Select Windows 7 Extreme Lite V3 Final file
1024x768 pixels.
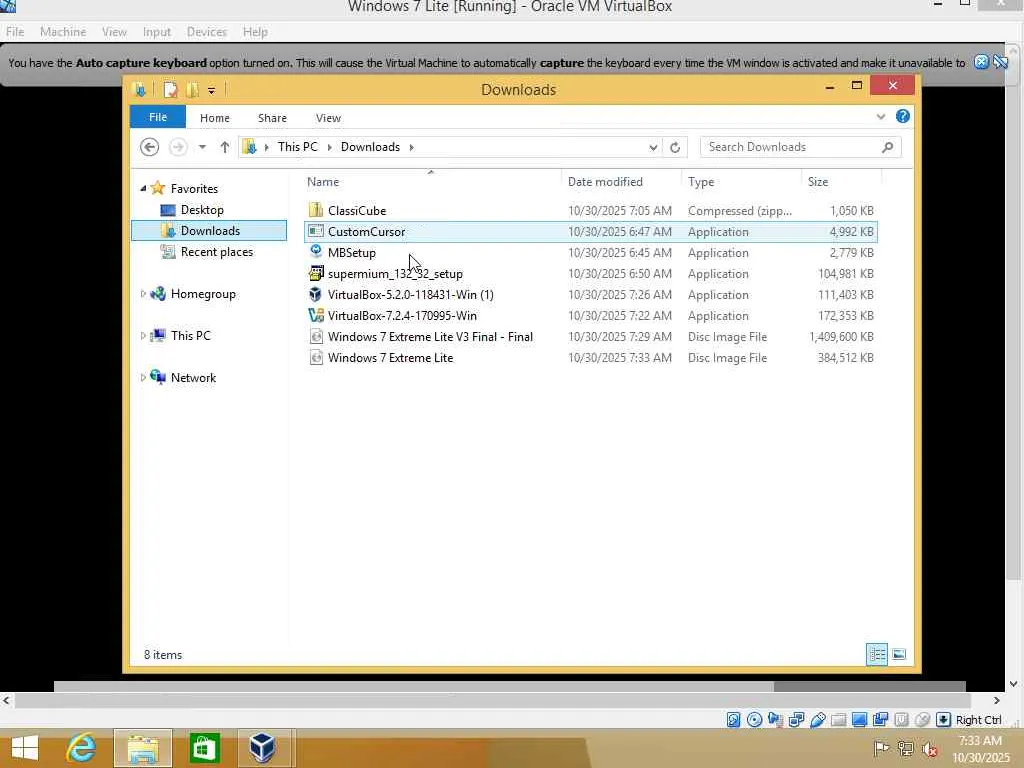click(x=590, y=337)
